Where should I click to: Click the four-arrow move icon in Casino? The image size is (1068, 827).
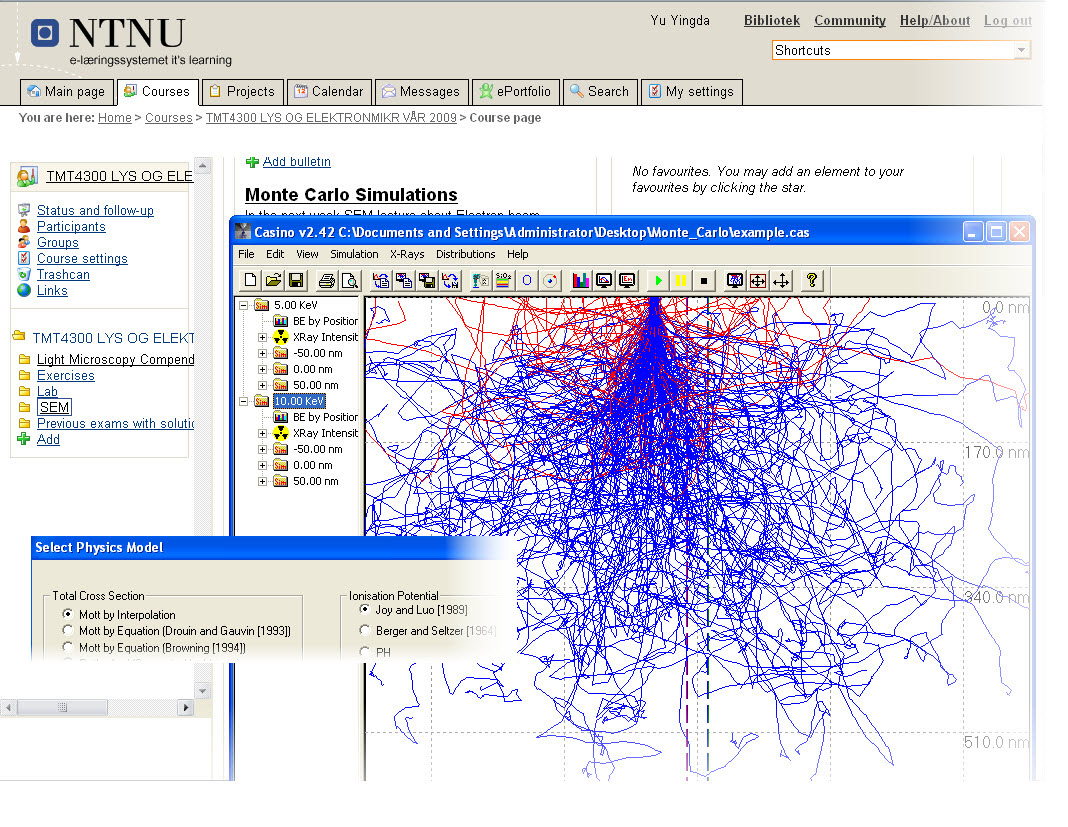coord(781,281)
